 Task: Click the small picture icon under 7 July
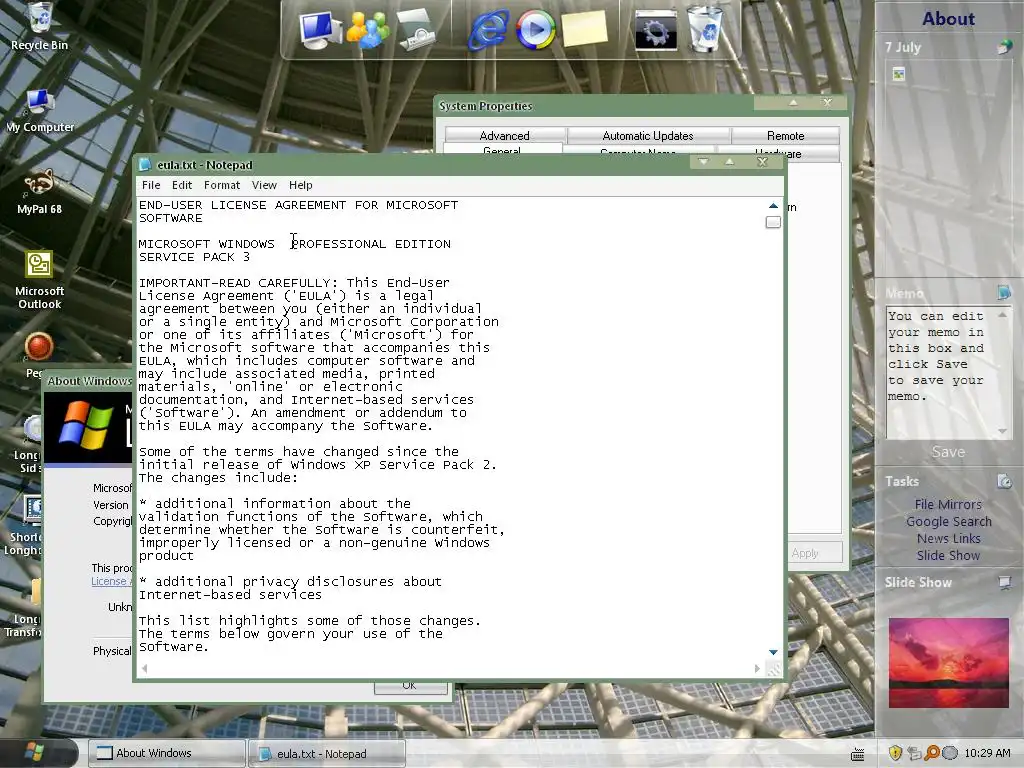[899, 74]
